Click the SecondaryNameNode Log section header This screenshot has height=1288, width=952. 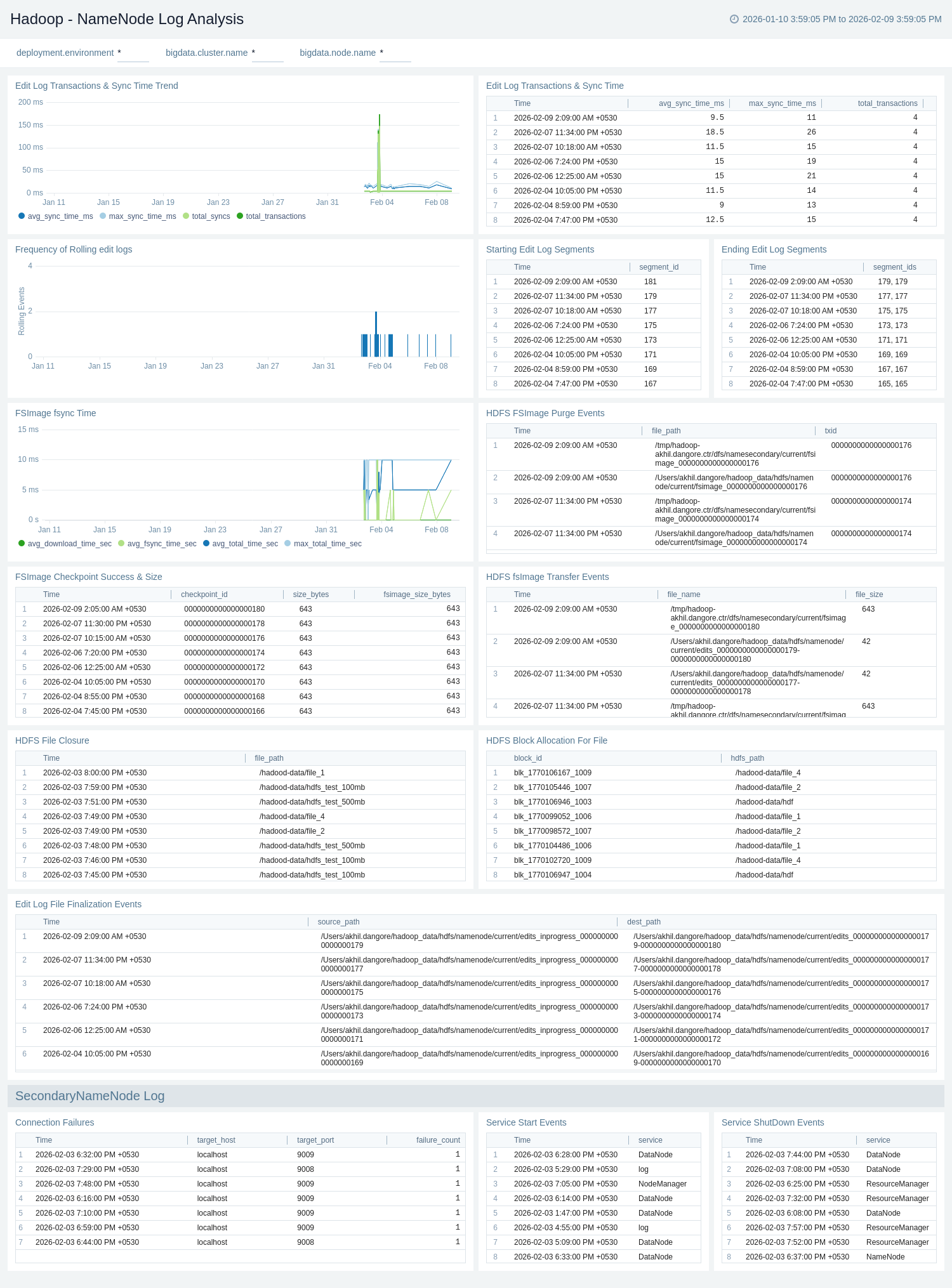tap(89, 1096)
